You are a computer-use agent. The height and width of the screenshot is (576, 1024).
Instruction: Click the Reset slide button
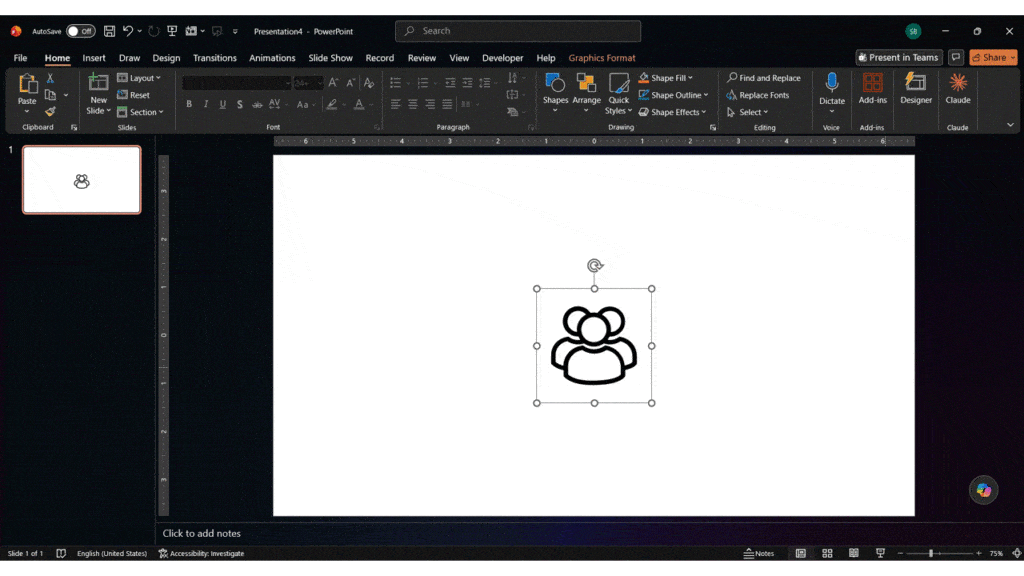click(x=133, y=95)
